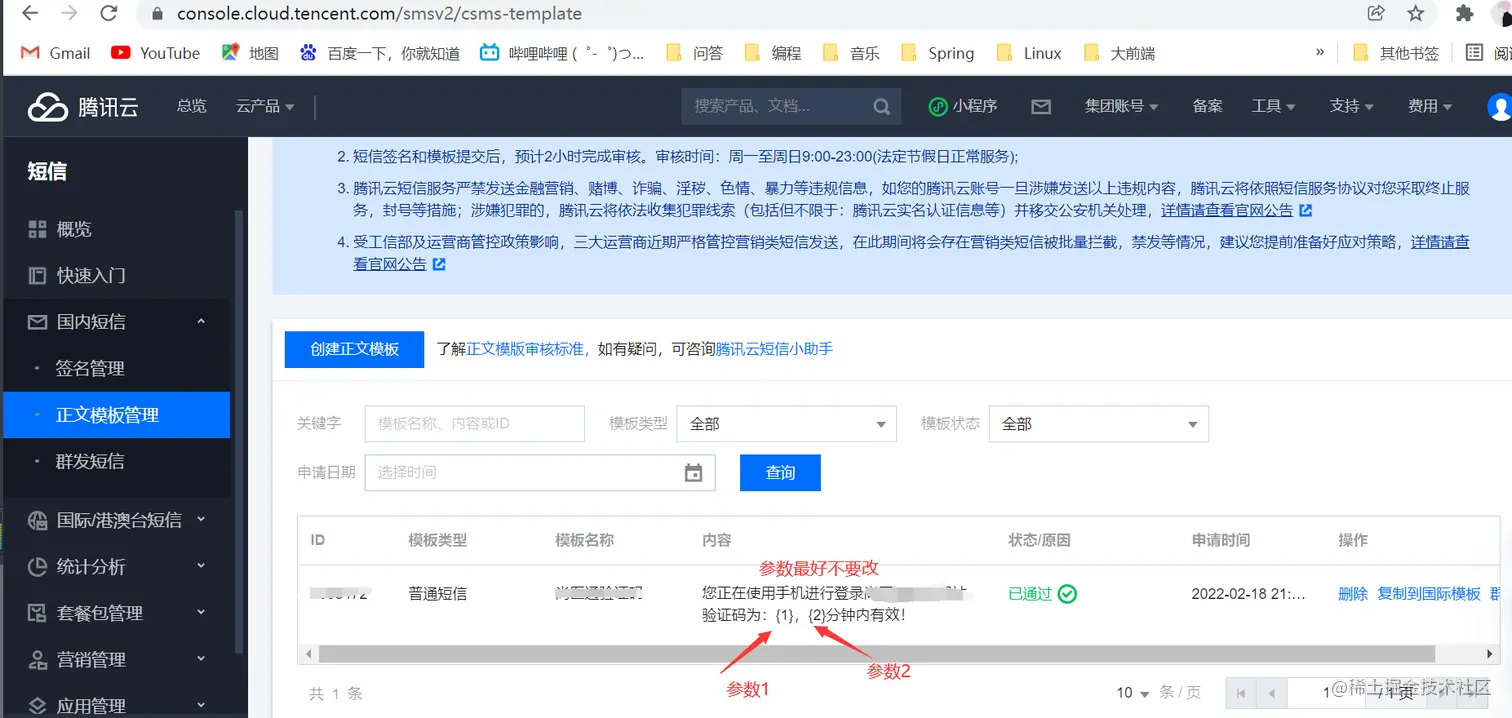Image resolution: width=1512 pixels, height=718 pixels.
Task: Open the 小程序 icon link
Action: coord(963,106)
